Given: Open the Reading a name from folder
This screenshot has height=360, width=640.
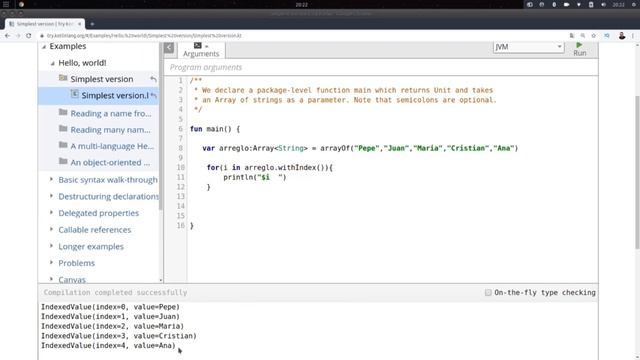Looking at the screenshot, I should point(111,113).
